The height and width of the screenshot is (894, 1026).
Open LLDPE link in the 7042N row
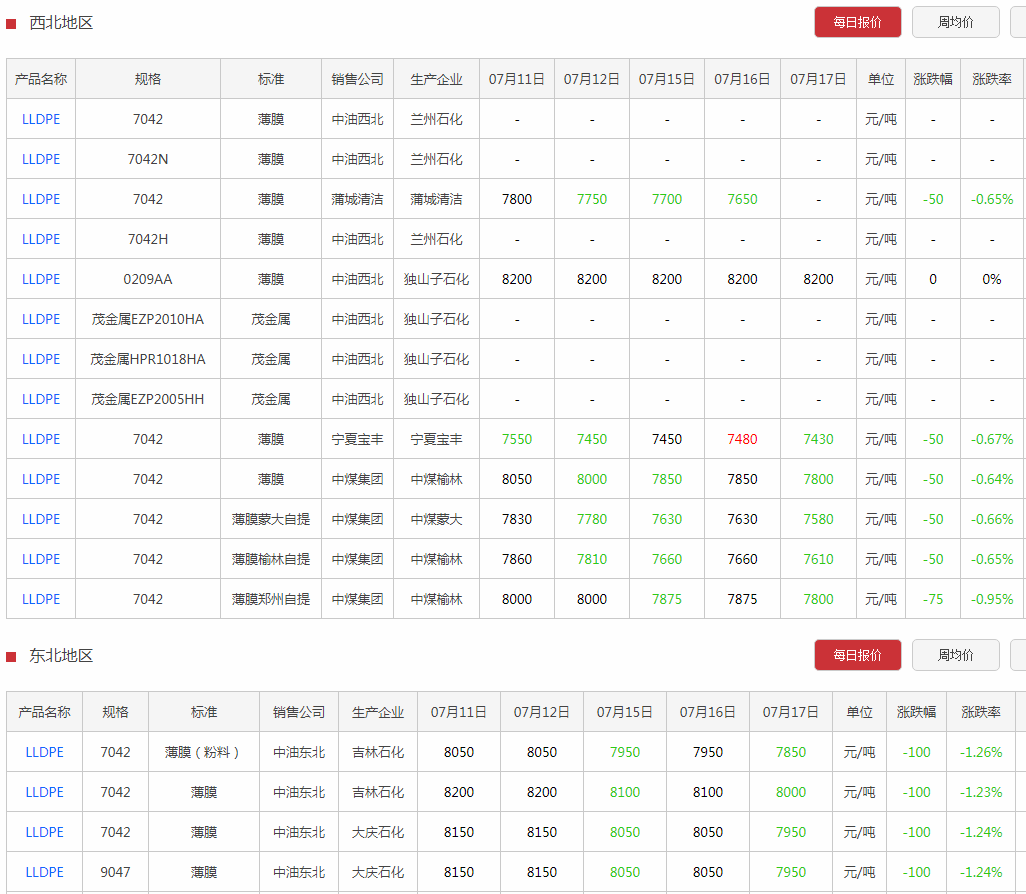point(41,159)
